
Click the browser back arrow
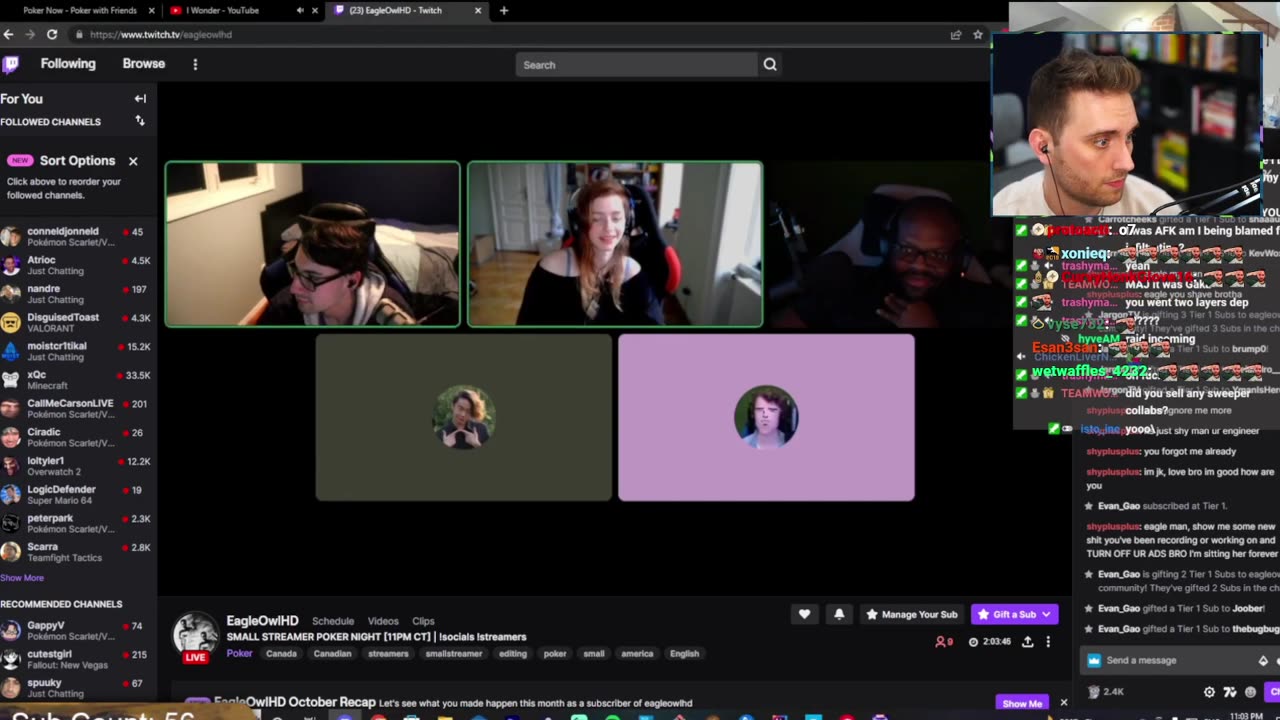pos(8,34)
